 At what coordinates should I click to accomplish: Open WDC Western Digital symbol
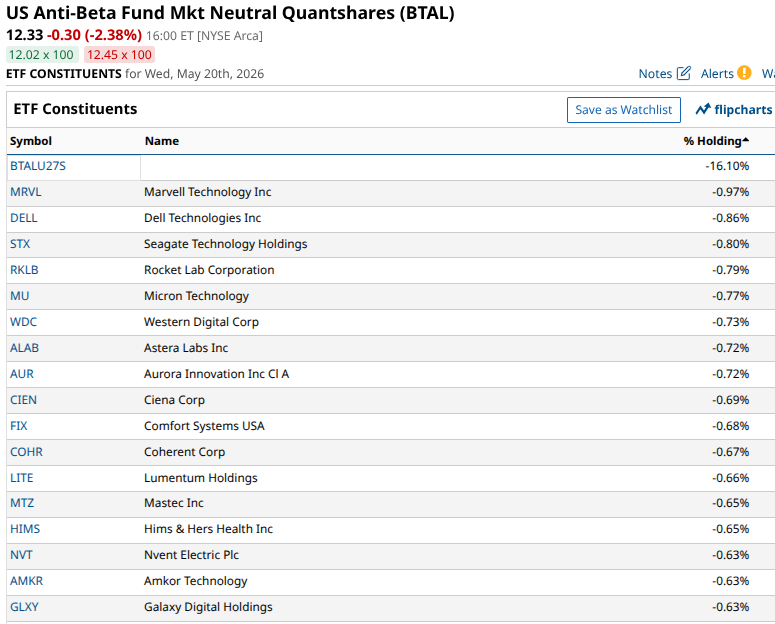(23, 322)
